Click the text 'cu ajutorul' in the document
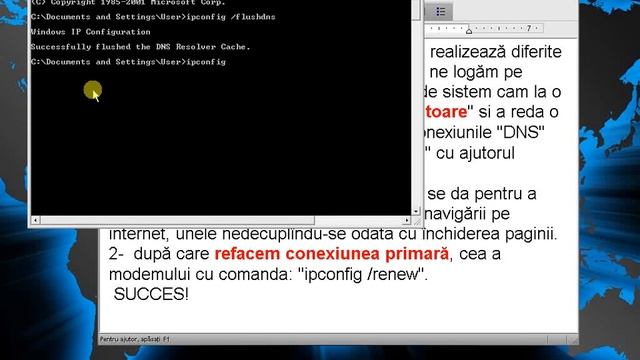This screenshot has width=640, height=360. coord(475,153)
